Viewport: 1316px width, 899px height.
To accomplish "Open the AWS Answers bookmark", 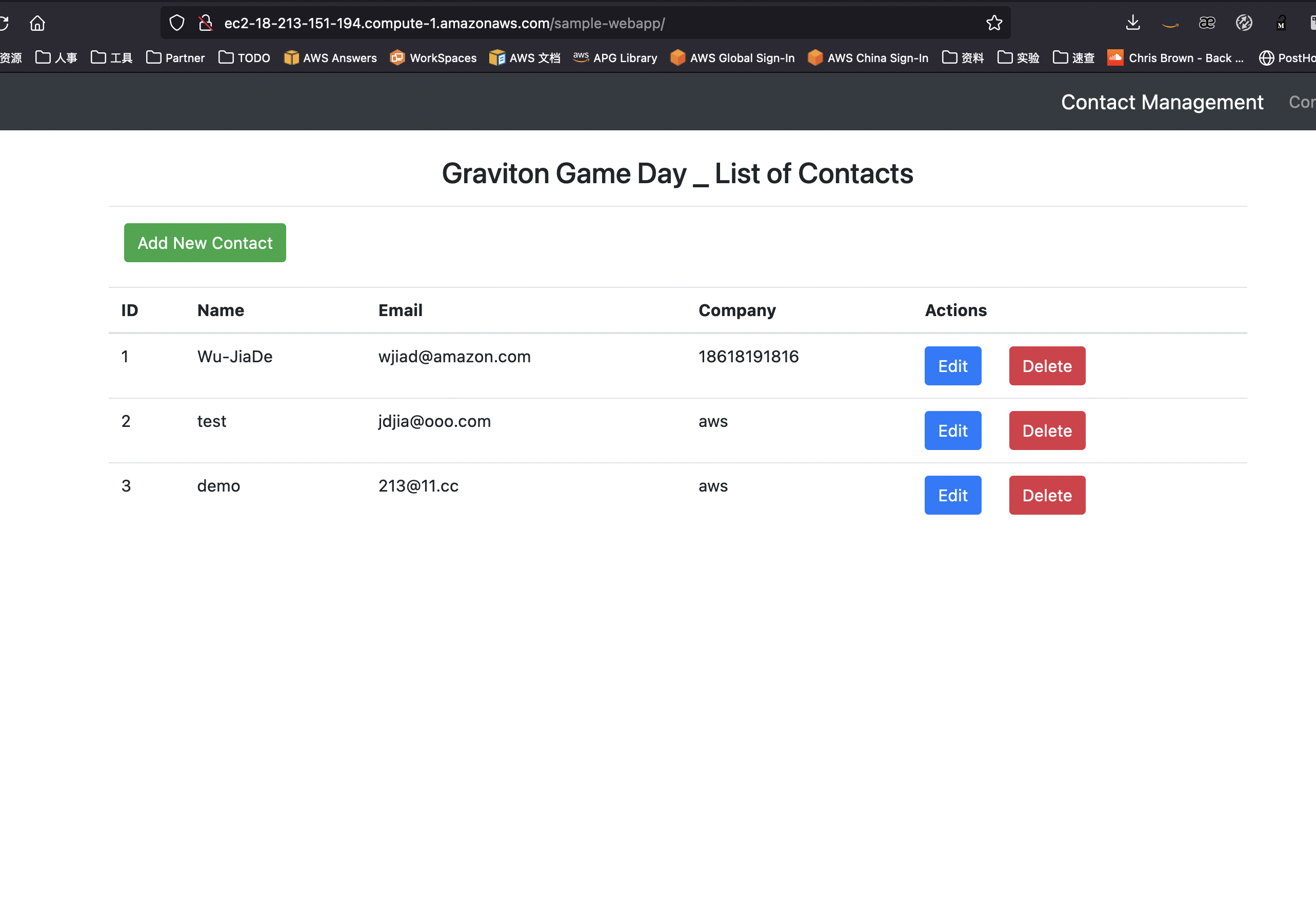I will (x=330, y=58).
